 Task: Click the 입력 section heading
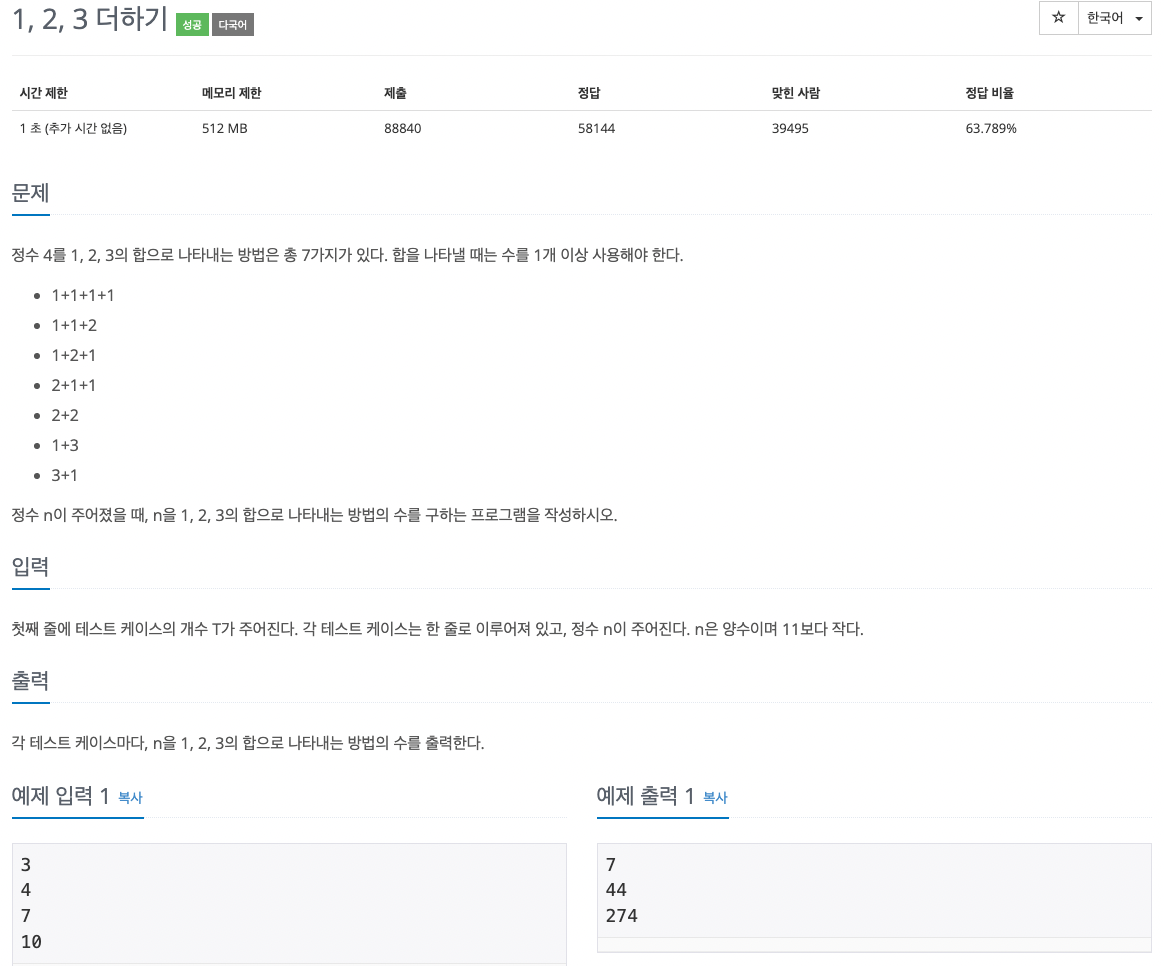[28, 566]
